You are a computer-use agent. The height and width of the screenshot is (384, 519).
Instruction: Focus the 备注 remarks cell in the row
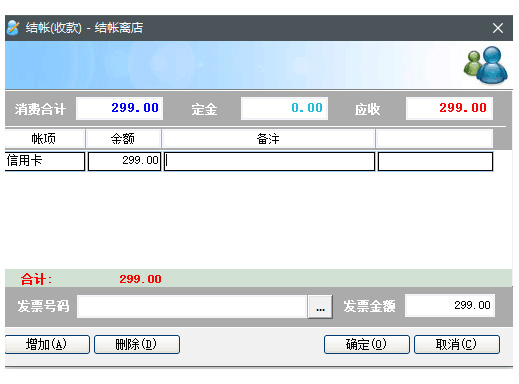tap(269, 161)
